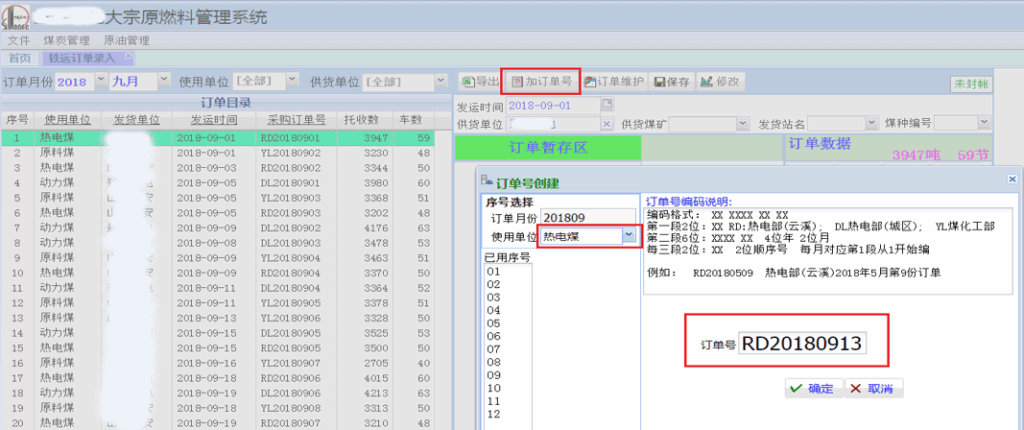Screen dimensions: 1024x430
Task: Open the 九月 month dropdown
Action: coord(164,80)
